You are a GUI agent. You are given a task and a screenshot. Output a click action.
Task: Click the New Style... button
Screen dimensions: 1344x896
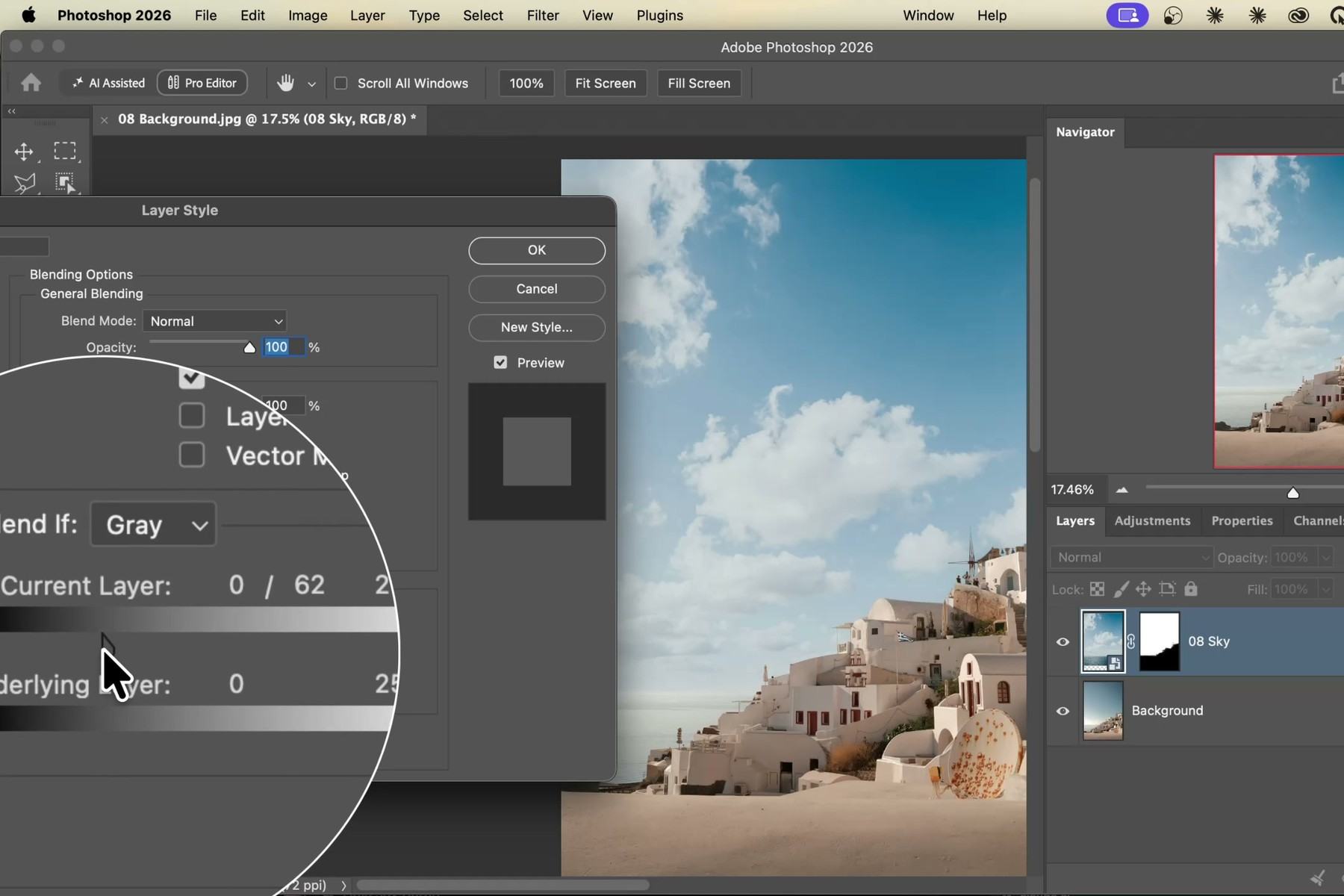[x=537, y=327]
